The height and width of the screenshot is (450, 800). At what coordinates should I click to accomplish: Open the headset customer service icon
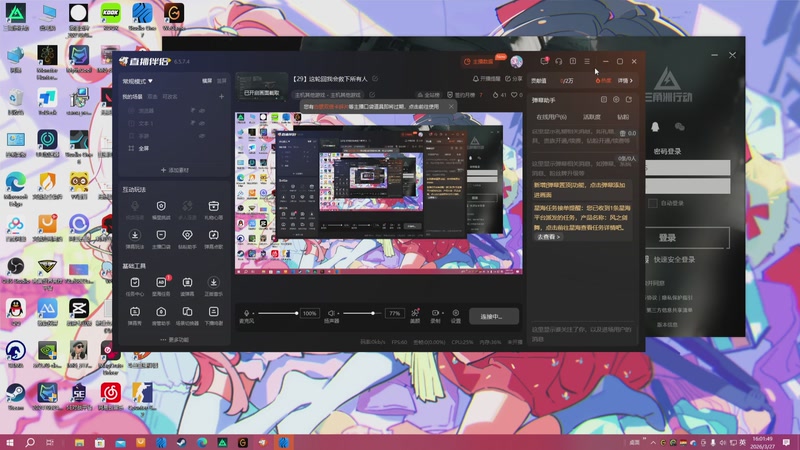click(559, 61)
